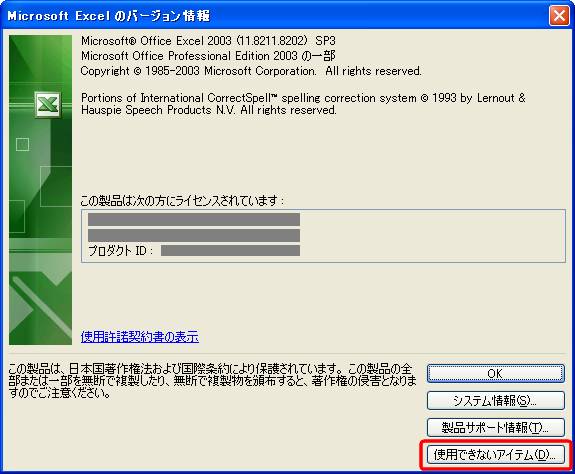Screen dimensions: 575x474
Task: Close the Excel version info dialog
Action: coord(559,16)
